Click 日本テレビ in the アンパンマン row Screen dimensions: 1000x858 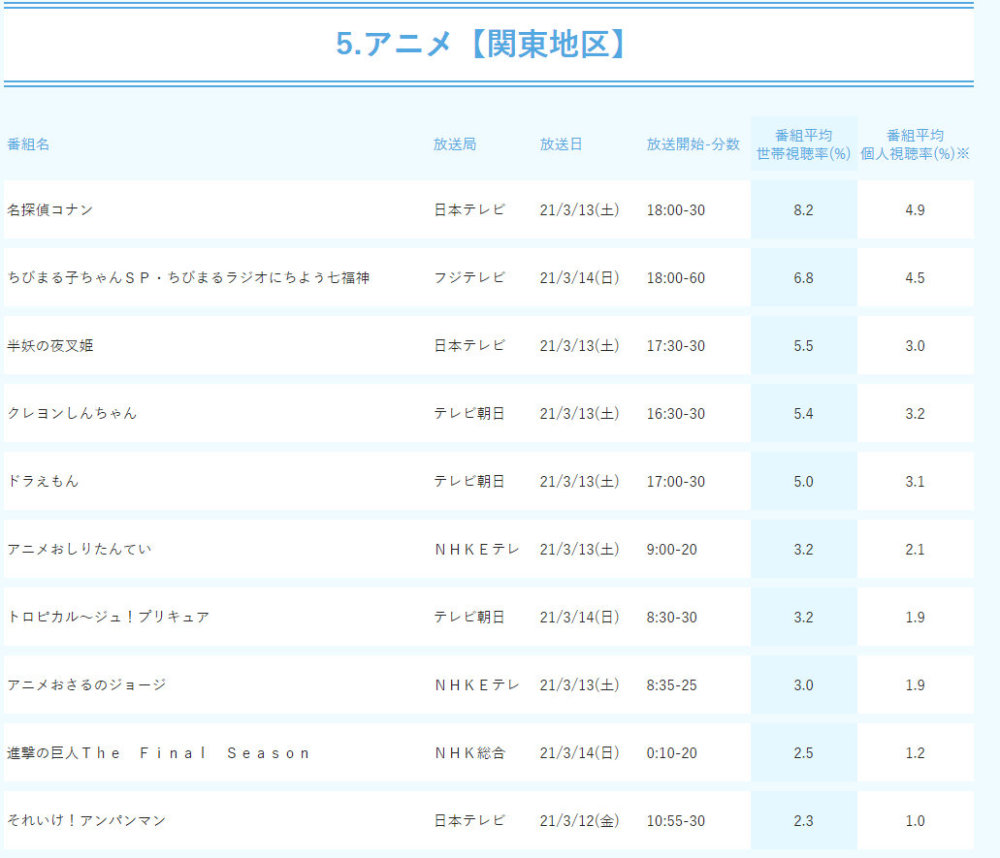pyautogui.click(x=469, y=820)
